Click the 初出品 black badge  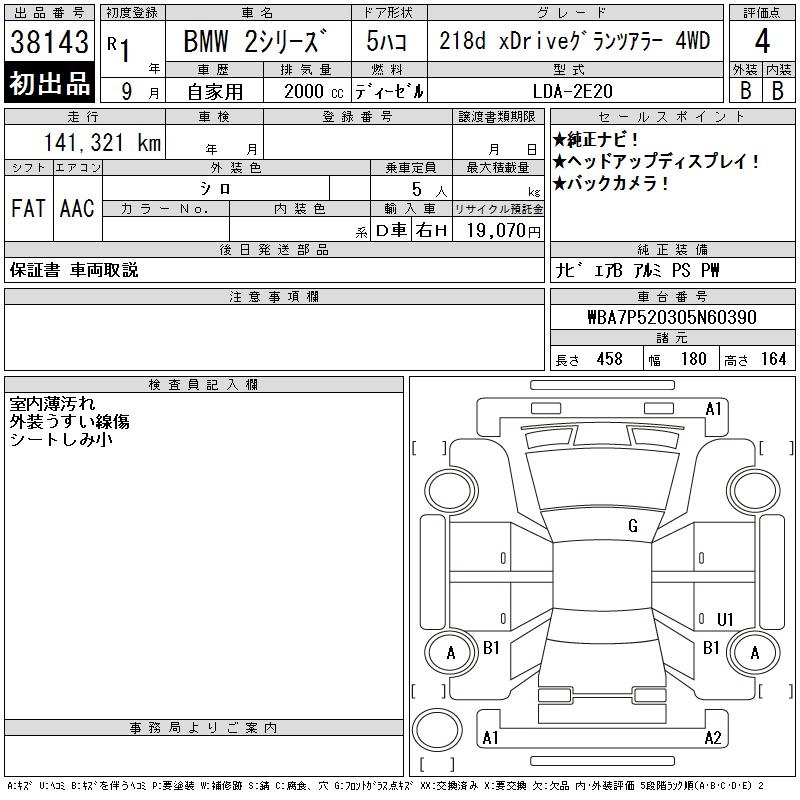pos(50,84)
